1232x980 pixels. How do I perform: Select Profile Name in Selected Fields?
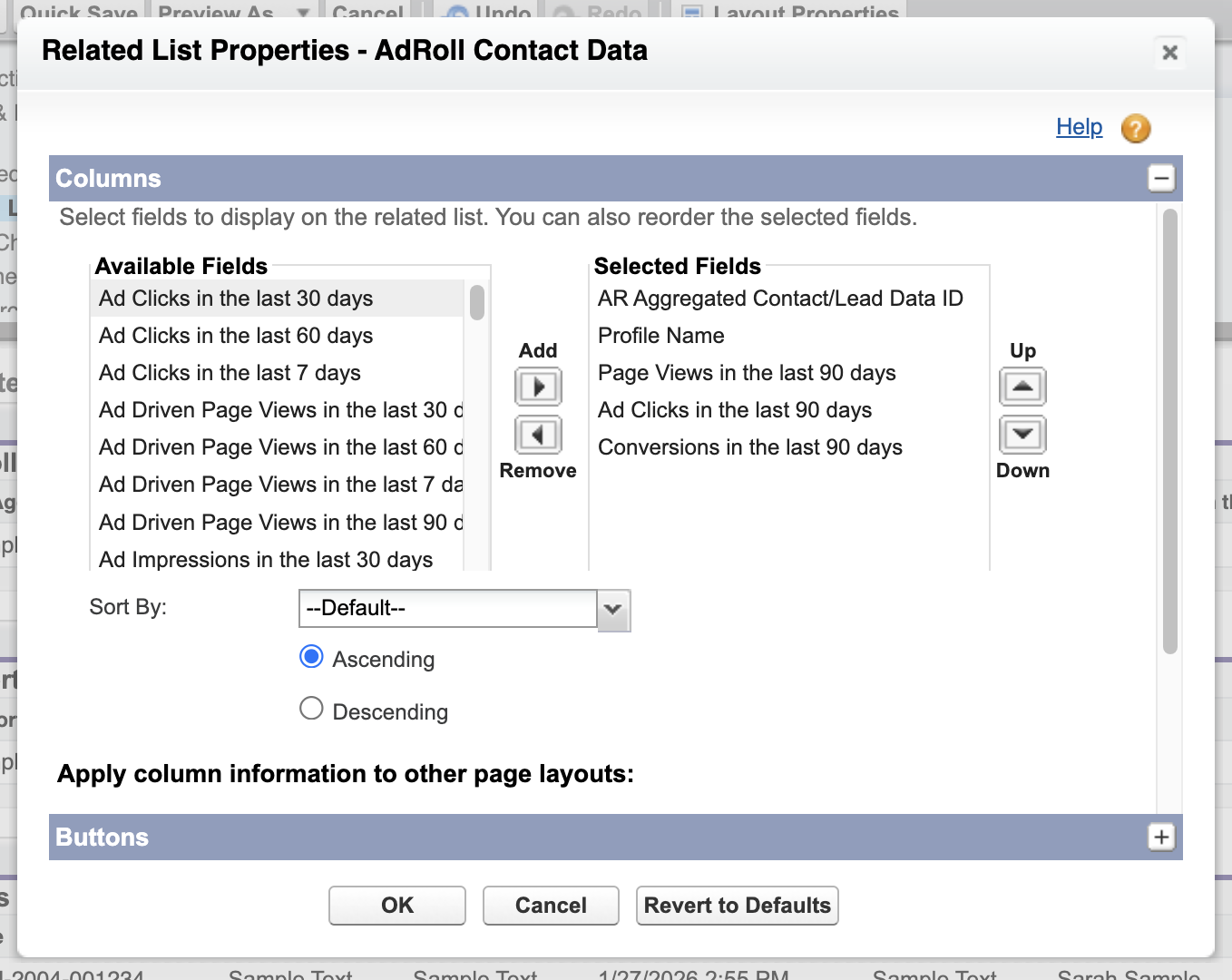[660, 336]
